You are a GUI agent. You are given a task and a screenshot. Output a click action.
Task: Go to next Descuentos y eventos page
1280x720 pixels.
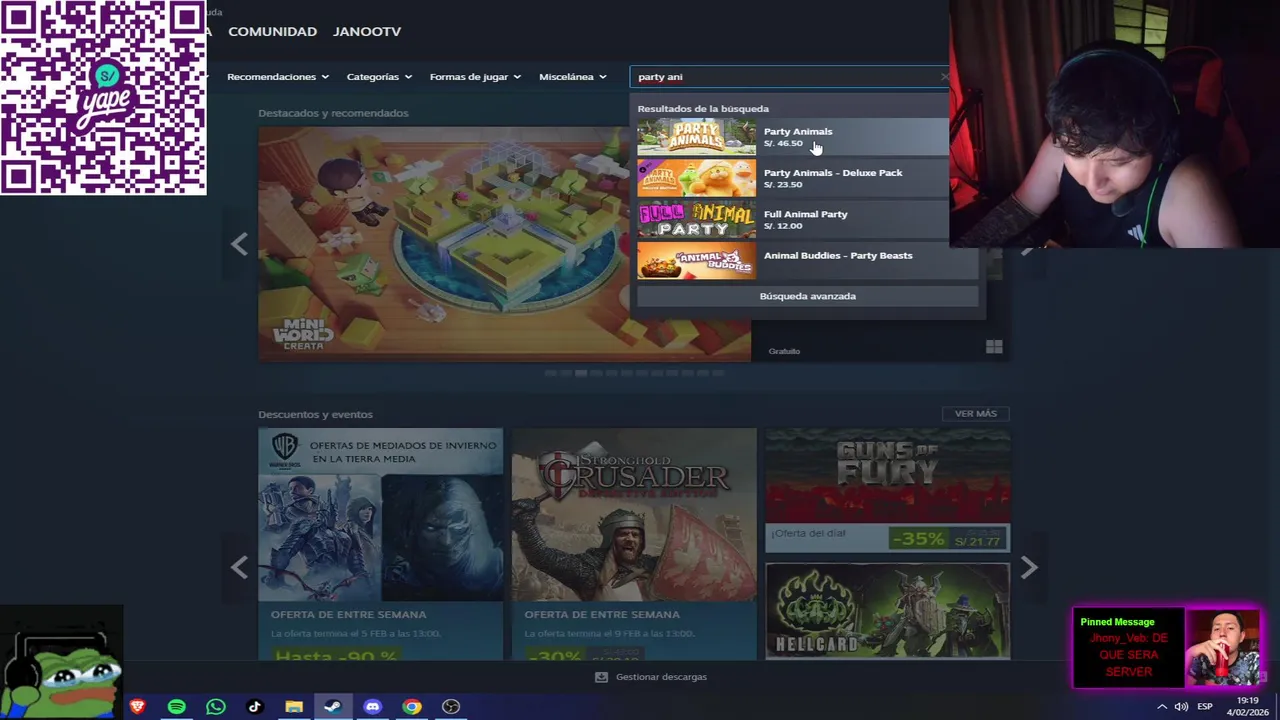[1029, 567]
